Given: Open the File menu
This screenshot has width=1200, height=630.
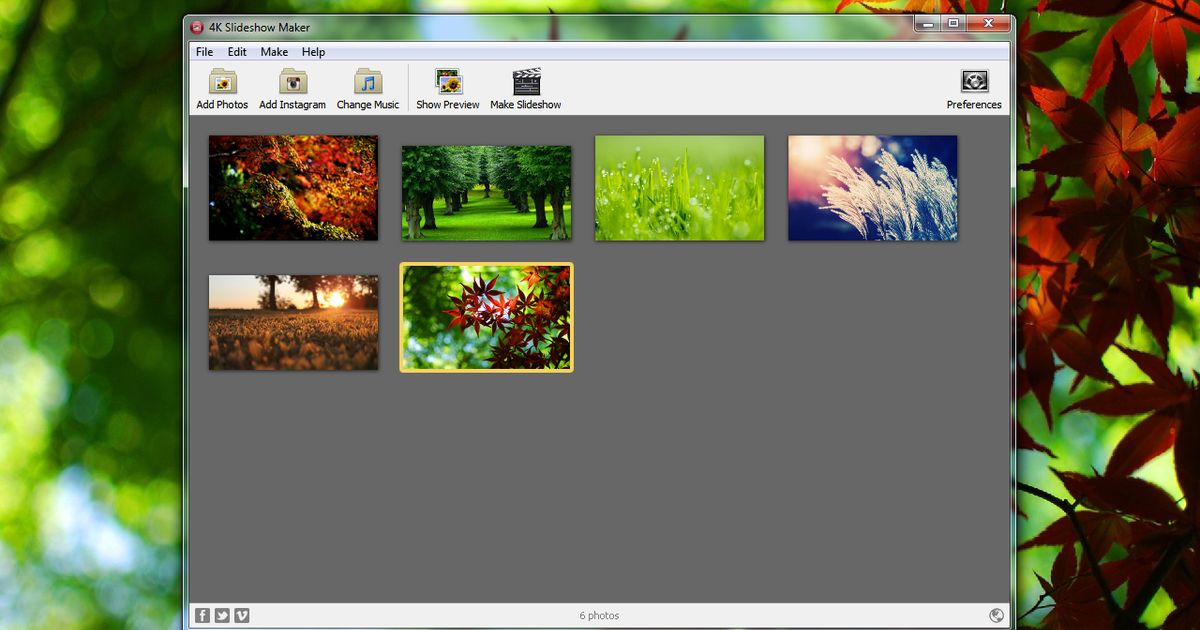Looking at the screenshot, I should 204,52.
